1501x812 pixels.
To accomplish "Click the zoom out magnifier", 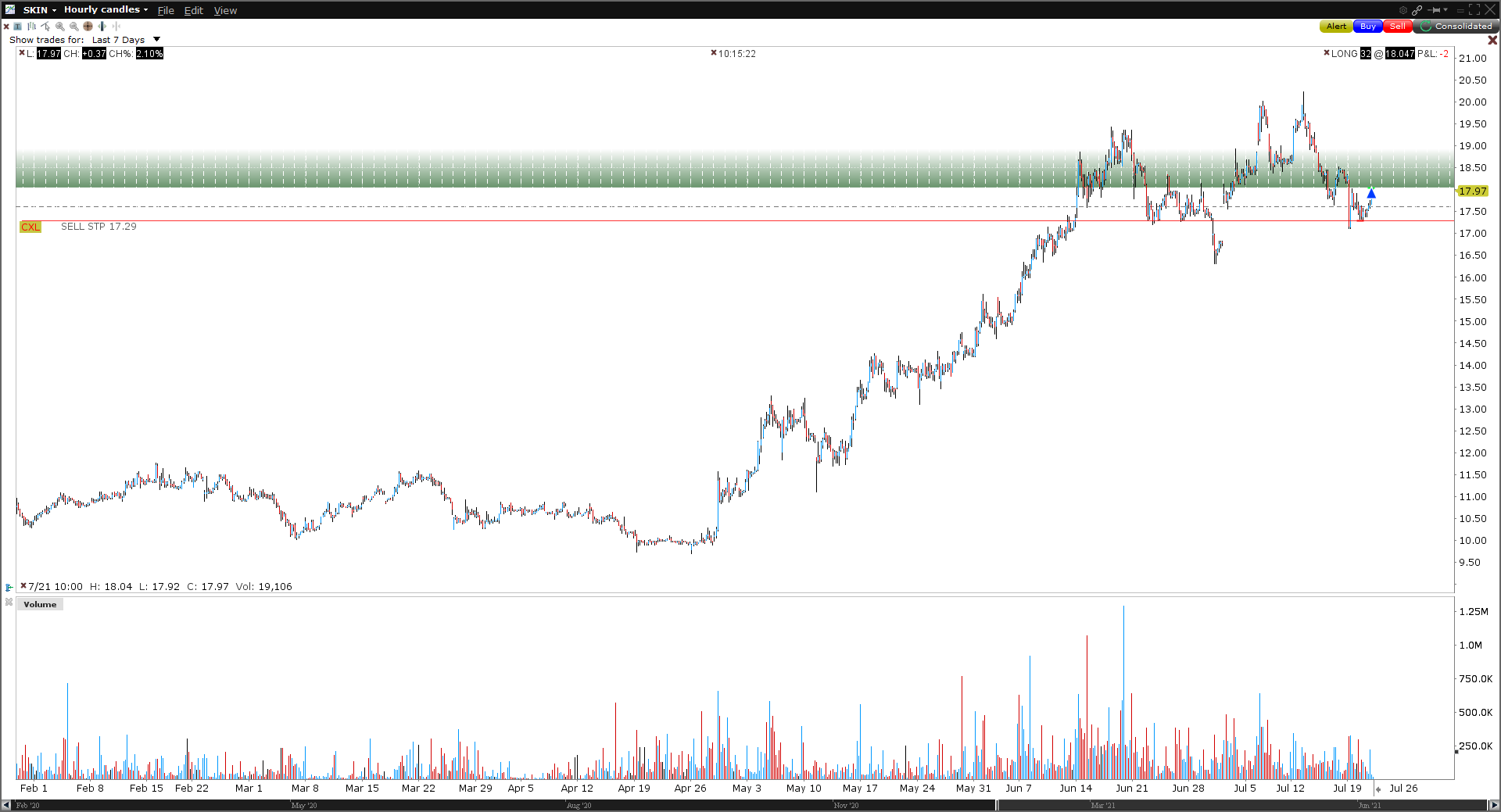I will click(74, 27).
